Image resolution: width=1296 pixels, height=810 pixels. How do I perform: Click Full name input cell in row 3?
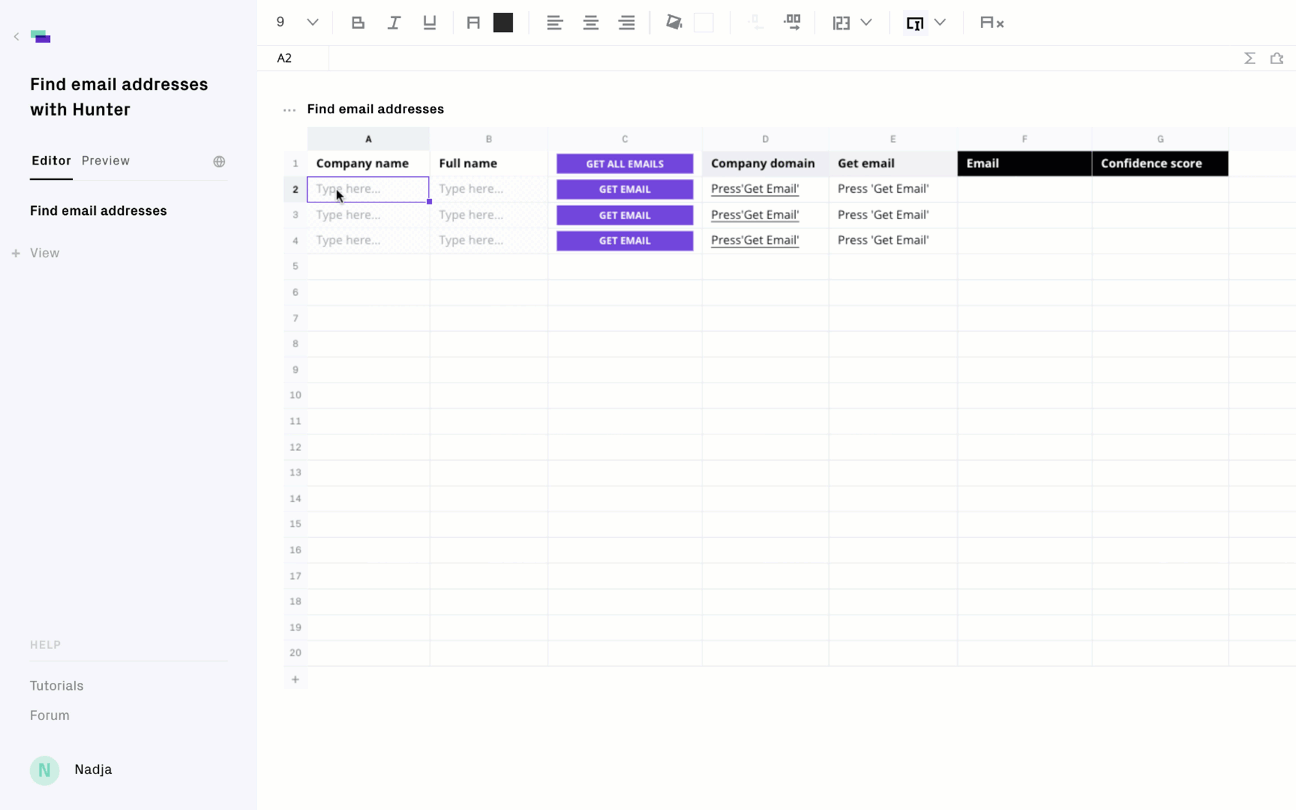click(489, 215)
